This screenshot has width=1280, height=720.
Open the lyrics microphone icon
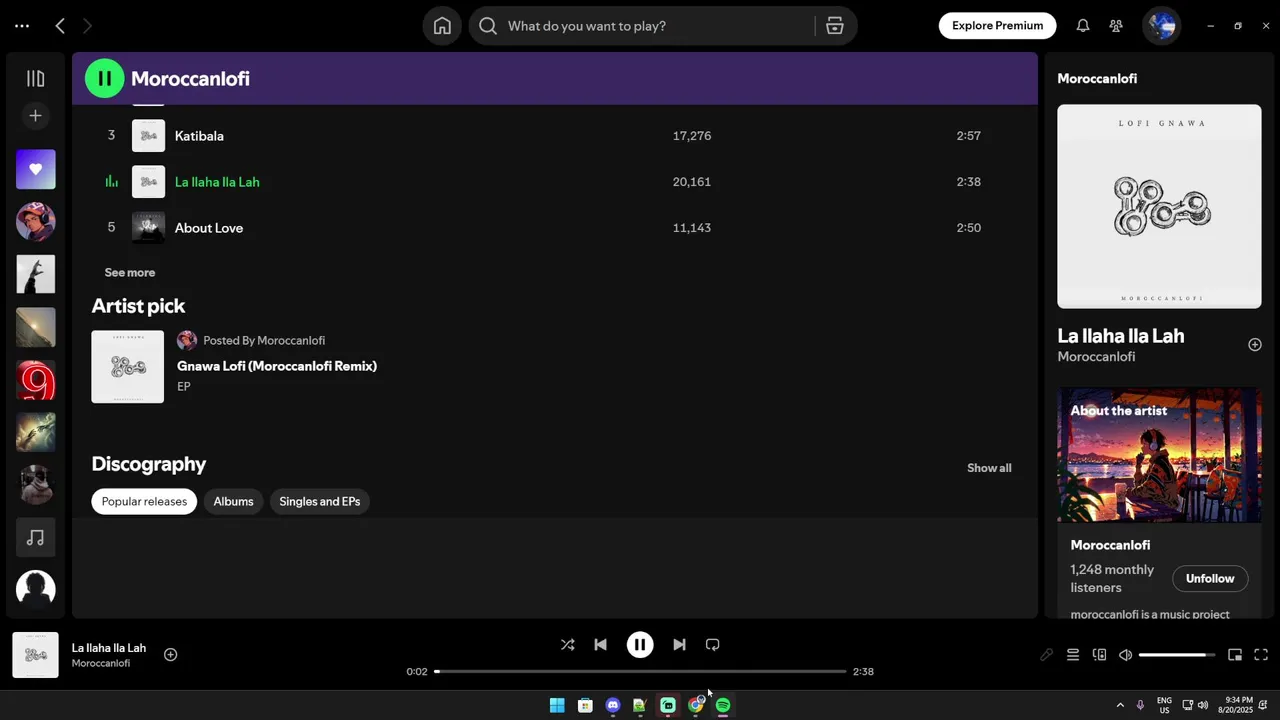click(x=1046, y=655)
